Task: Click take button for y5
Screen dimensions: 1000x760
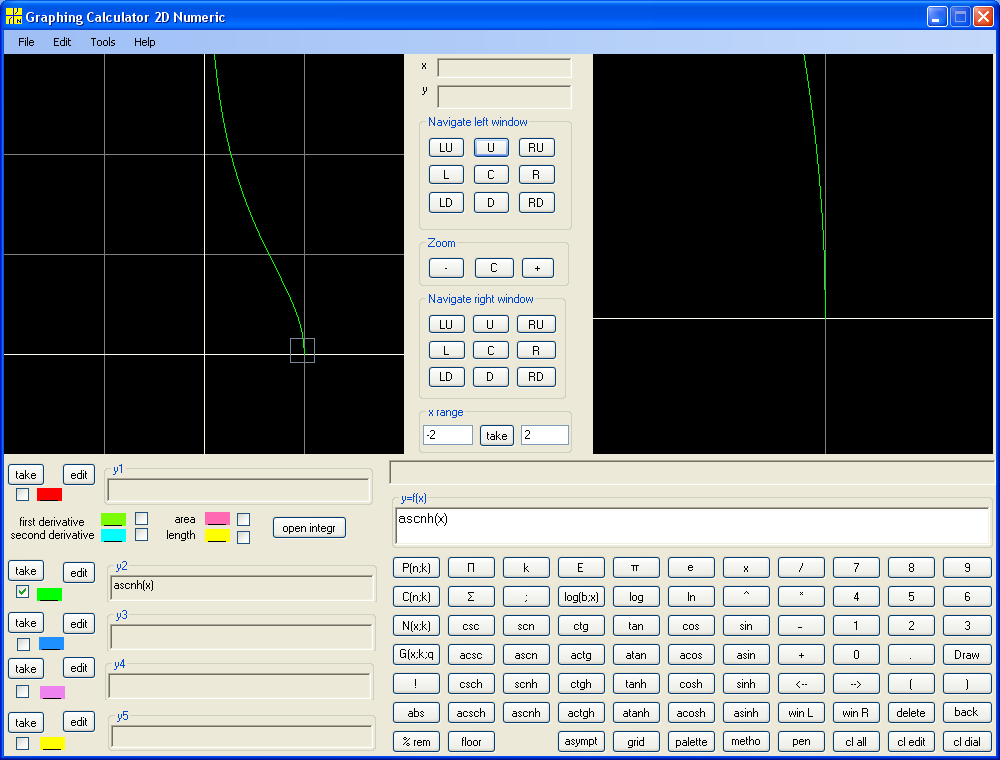Action: point(26,722)
